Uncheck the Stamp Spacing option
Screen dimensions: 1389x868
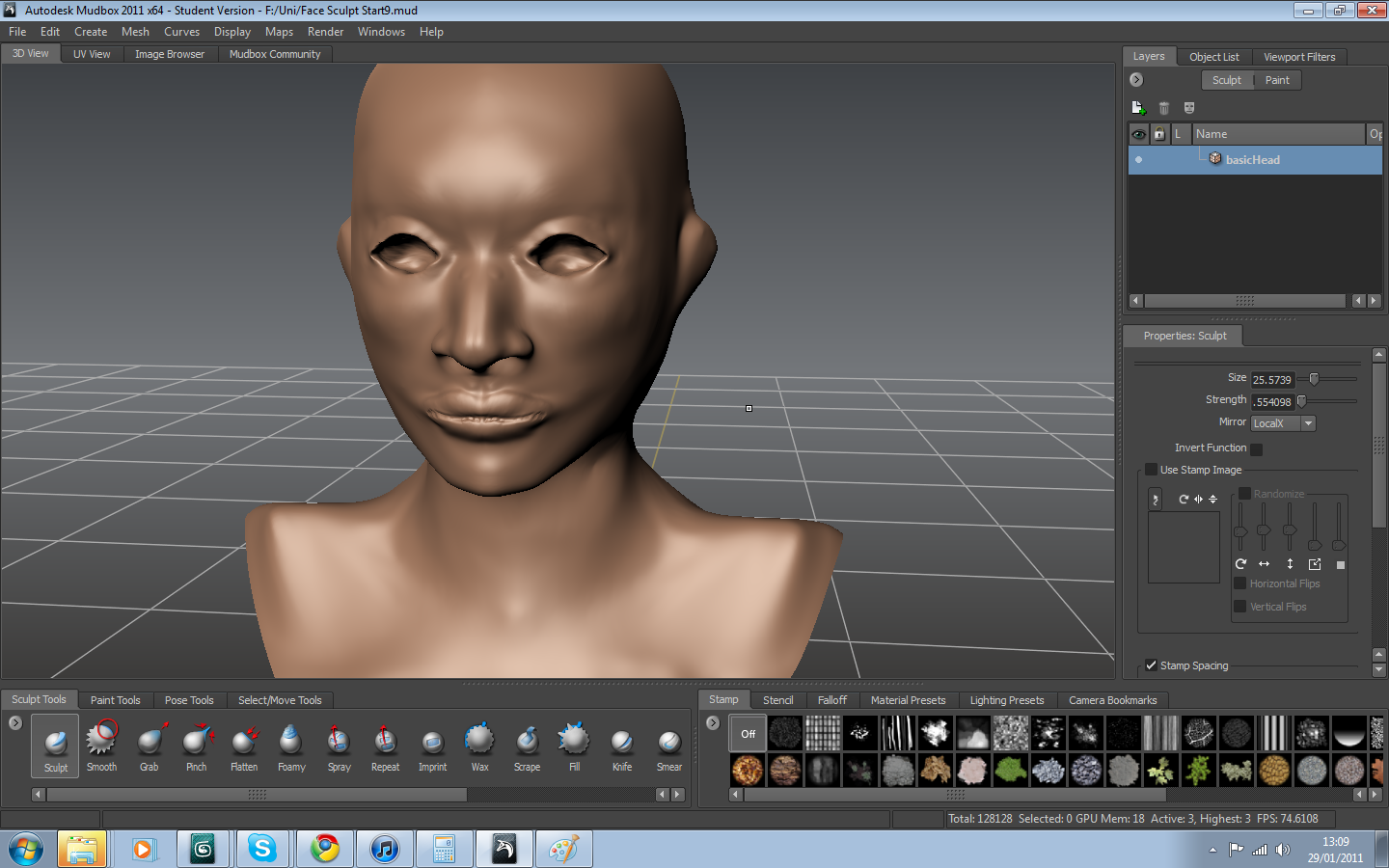(x=1151, y=665)
